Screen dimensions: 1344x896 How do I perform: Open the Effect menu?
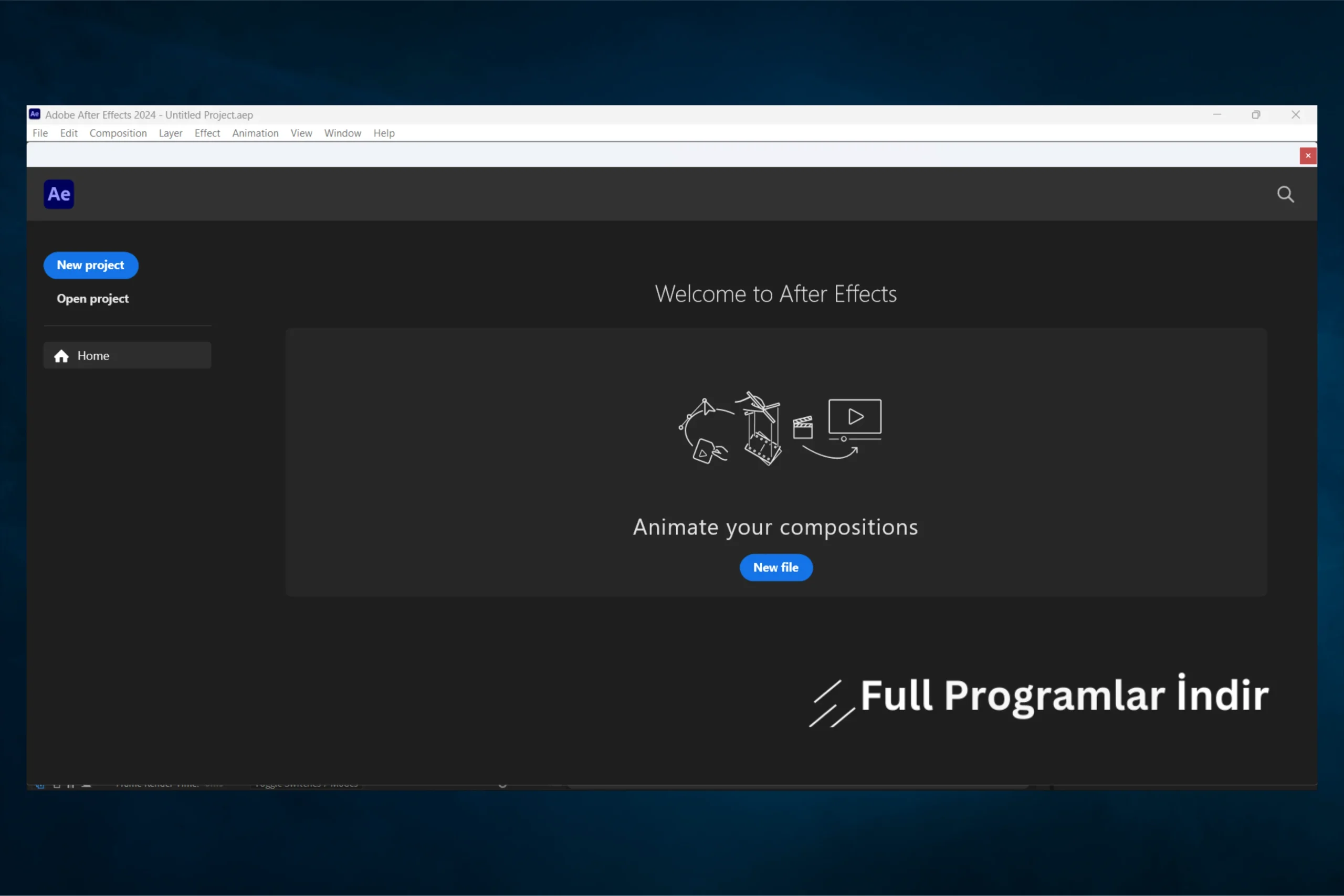click(207, 133)
